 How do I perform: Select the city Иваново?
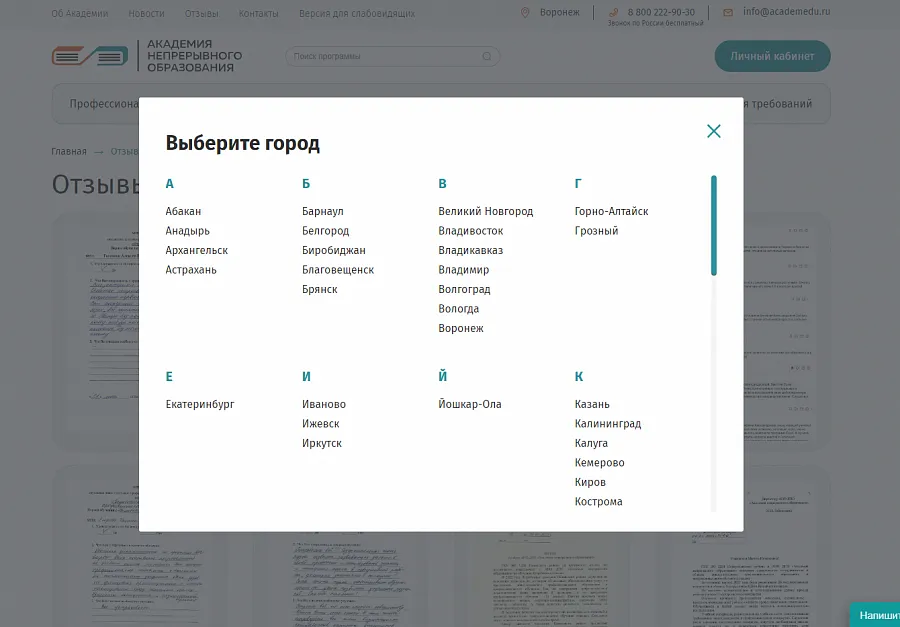pos(324,404)
